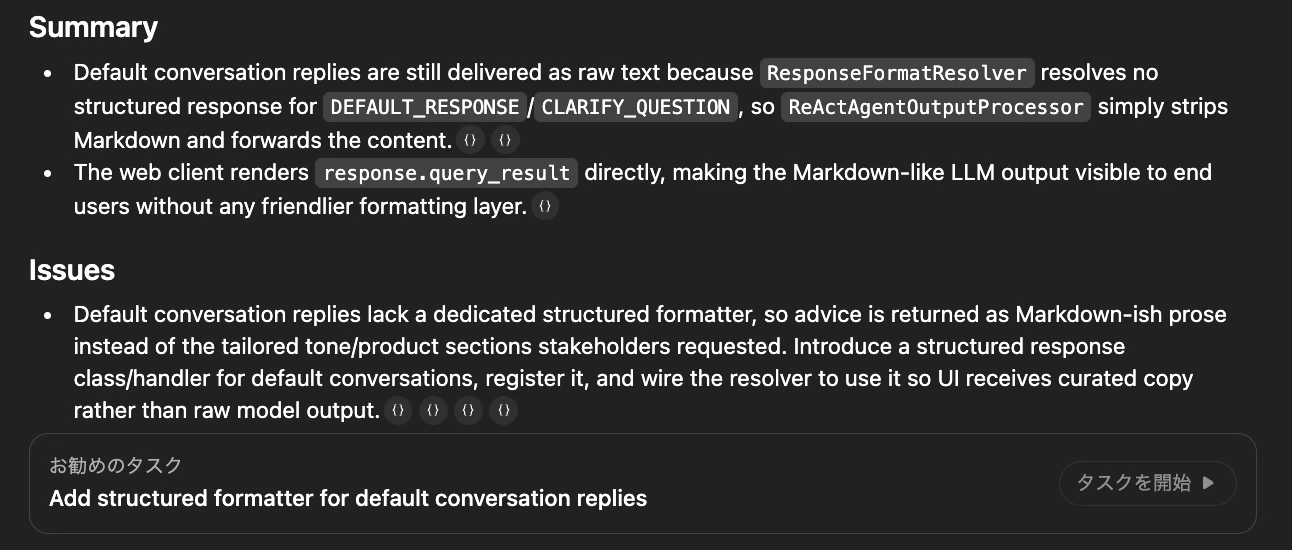Click the ResponseFormatResolver code chip
The height and width of the screenshot is (550, 1292).
coord(897,73)
